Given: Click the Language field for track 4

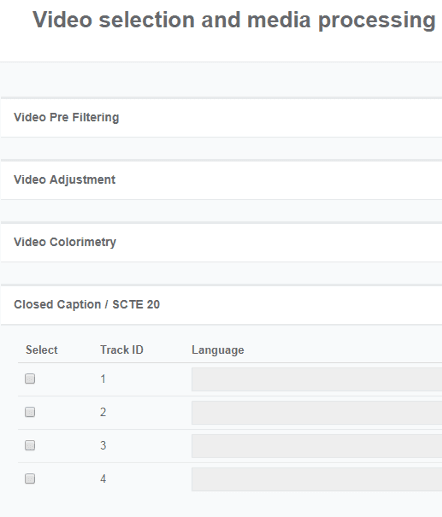Looking at the screenshot, I should [x=317, y=479].
